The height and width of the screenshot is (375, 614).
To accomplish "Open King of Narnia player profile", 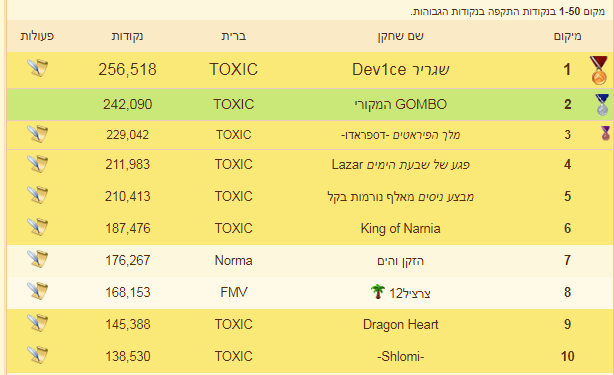I will [x=401, y=228].
